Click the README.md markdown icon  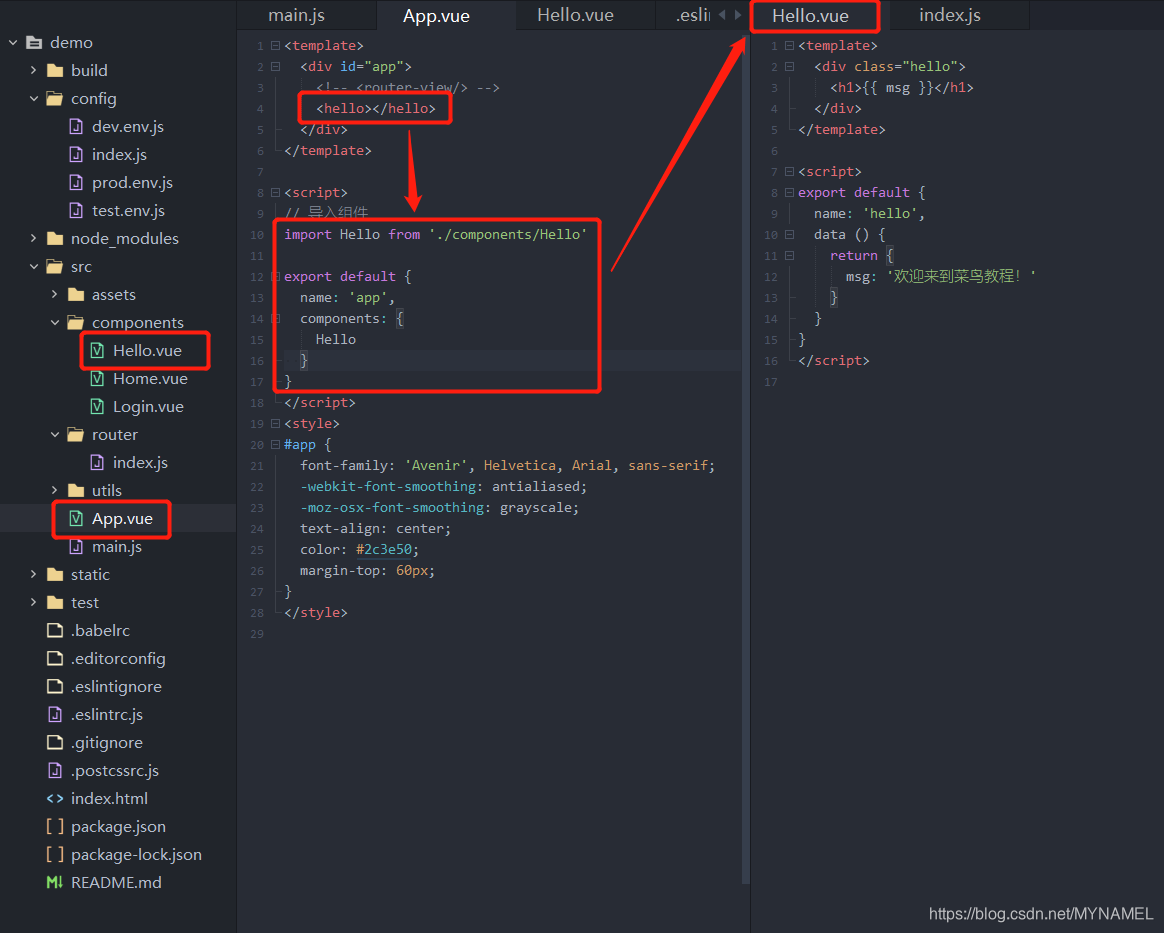(x=55, y=882)
